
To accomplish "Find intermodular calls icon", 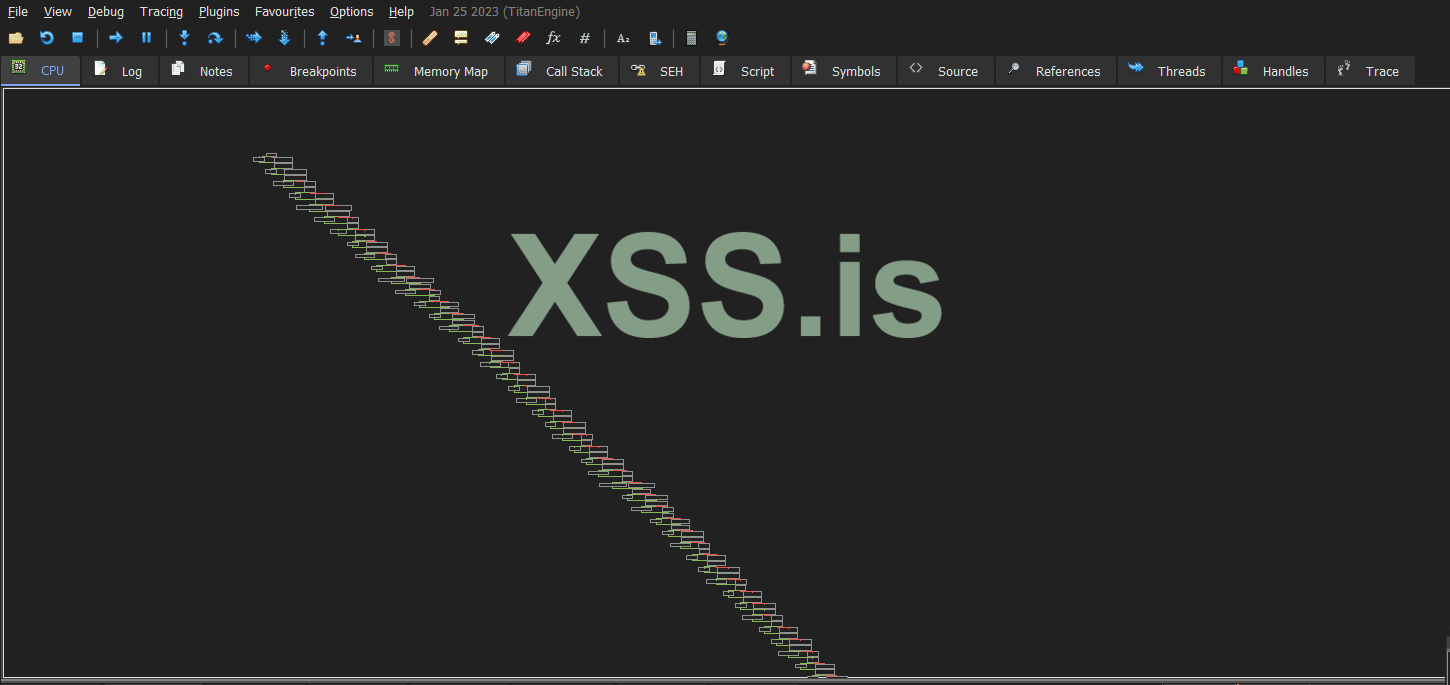I will (654, 38).
